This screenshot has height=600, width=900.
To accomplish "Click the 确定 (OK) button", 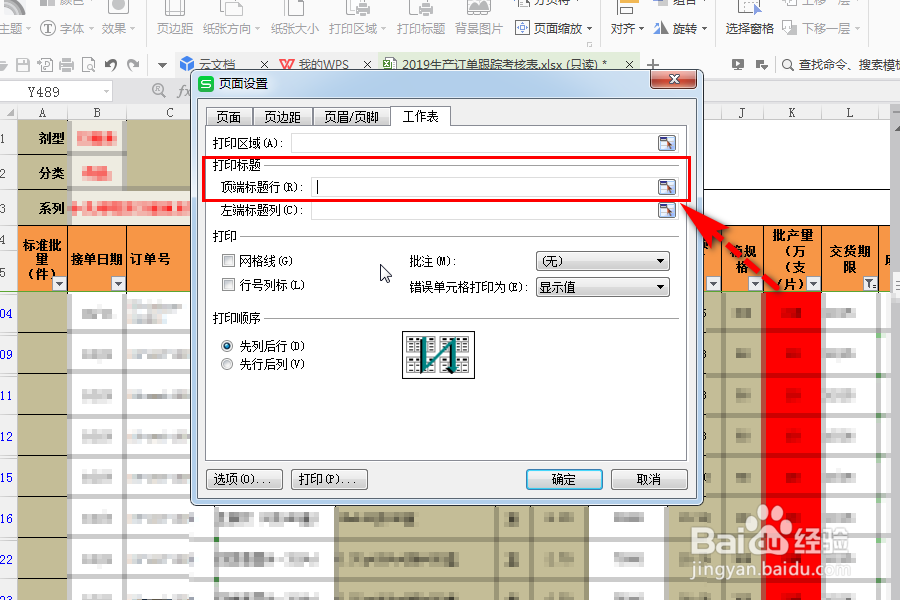I will tap(563, 479).
